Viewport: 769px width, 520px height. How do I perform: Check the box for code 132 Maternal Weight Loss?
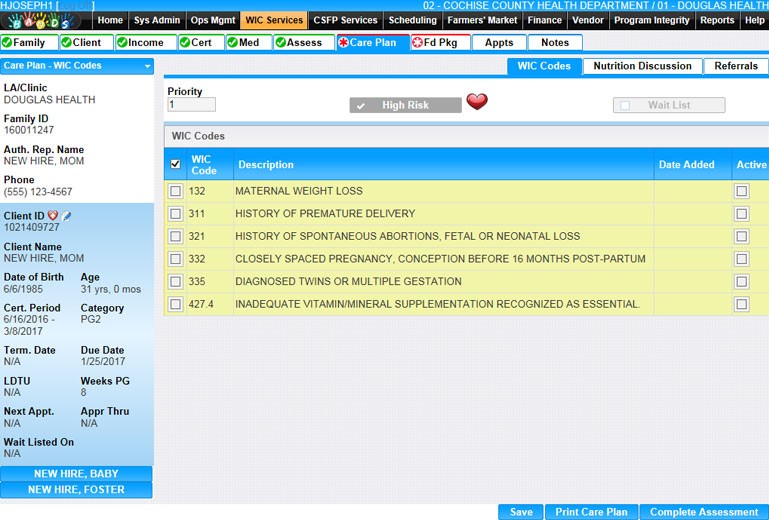point(176,191)
